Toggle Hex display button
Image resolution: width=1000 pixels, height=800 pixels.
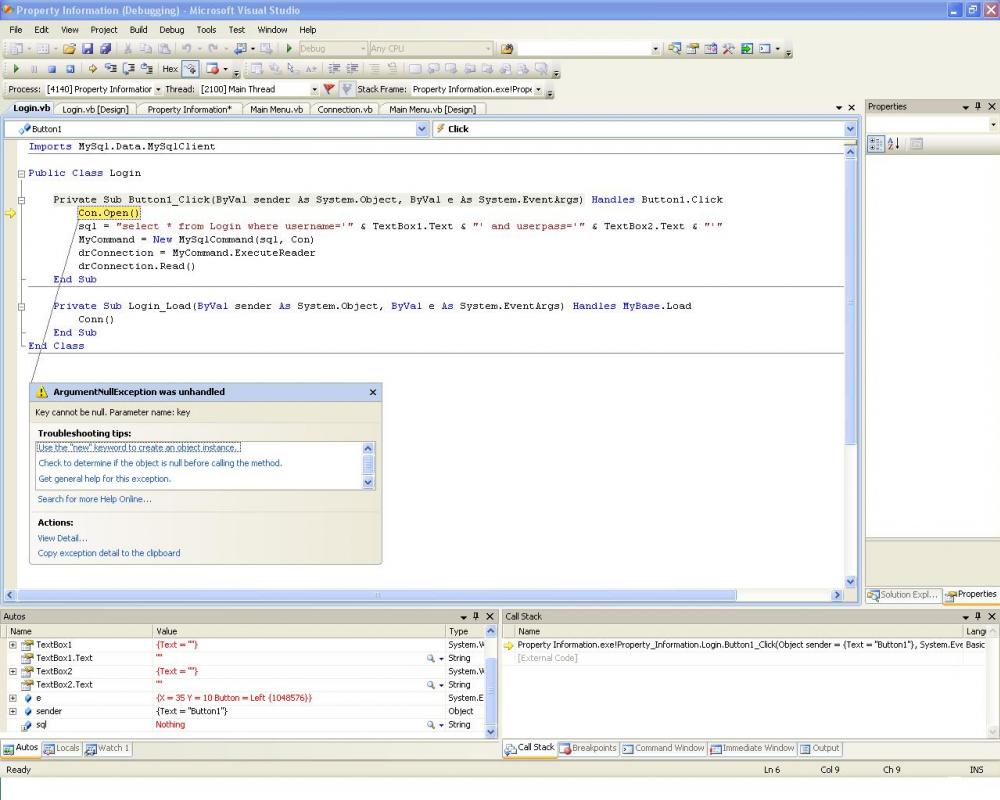(x=170, y=69)
